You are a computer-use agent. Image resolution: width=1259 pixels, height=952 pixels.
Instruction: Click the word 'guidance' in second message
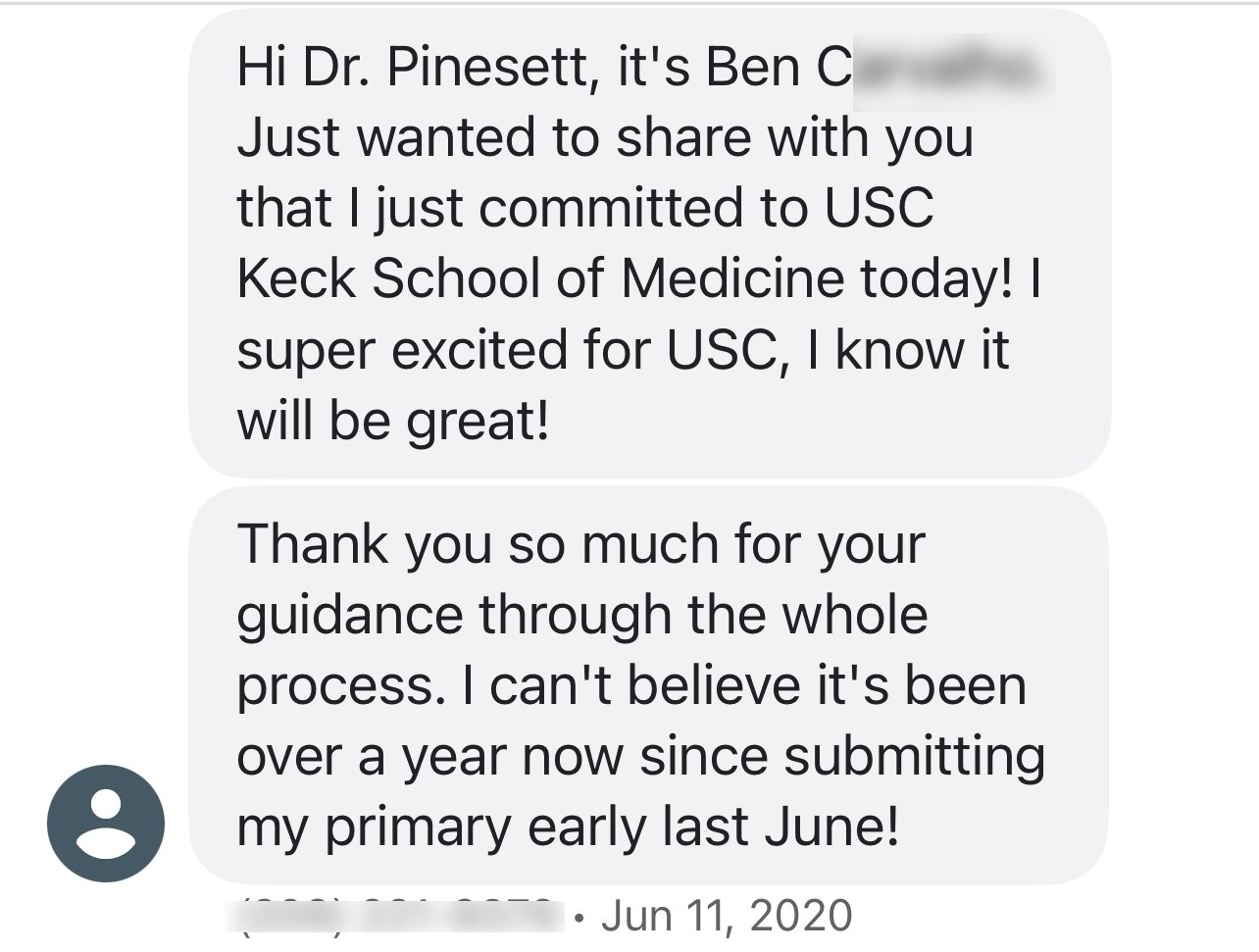[349, 616]
